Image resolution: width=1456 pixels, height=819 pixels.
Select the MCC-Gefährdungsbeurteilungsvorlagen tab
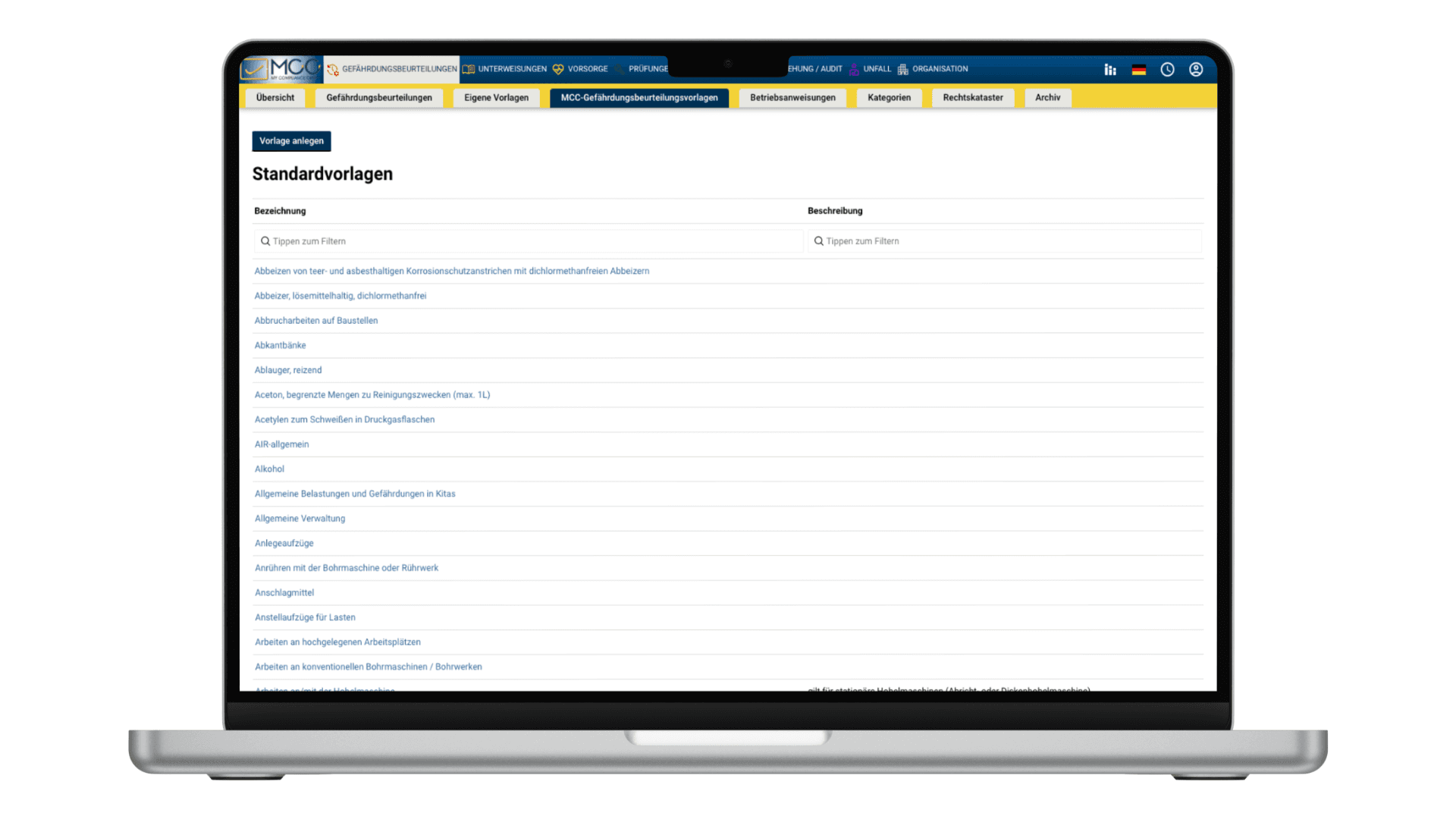point(639,98)
